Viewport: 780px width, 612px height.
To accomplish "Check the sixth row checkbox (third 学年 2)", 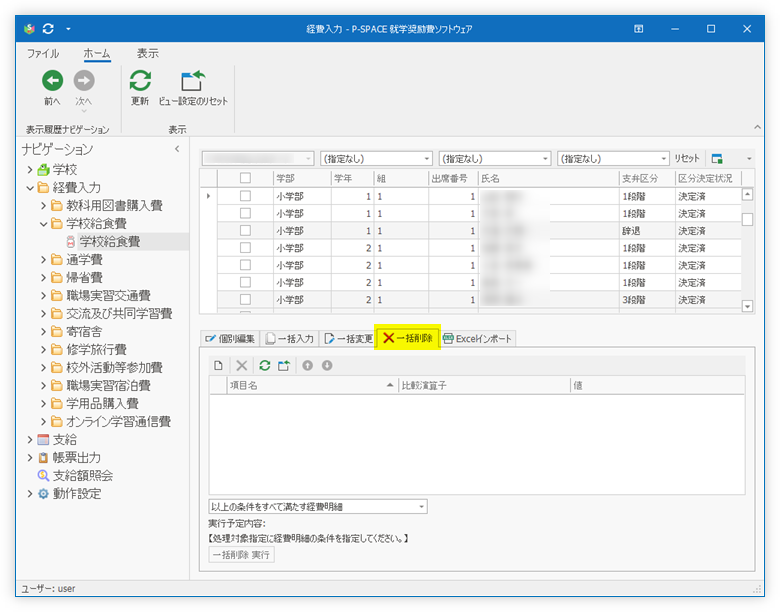I will [245, 283].
